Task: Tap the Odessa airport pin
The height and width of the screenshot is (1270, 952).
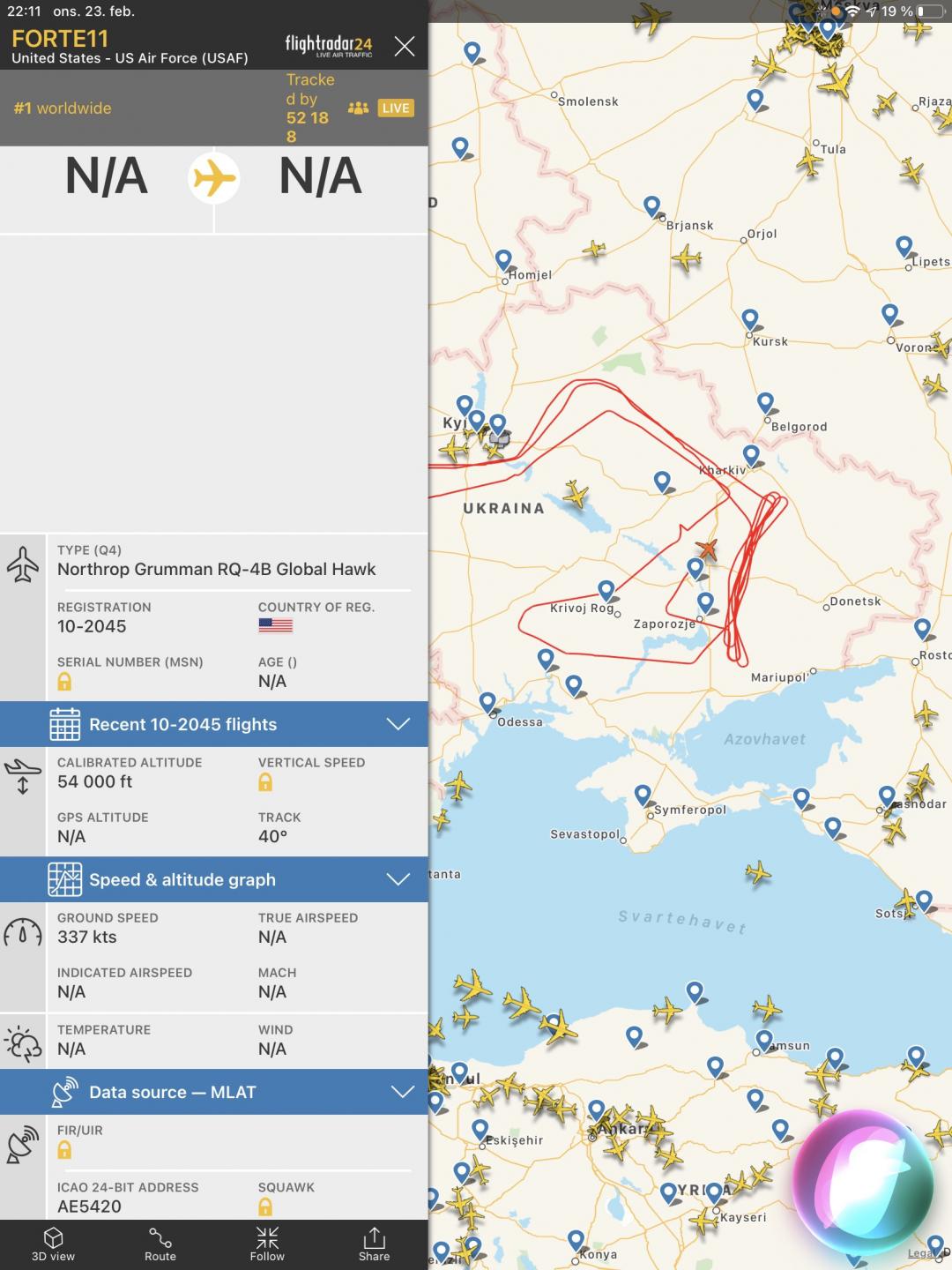Action: (488, 704)
